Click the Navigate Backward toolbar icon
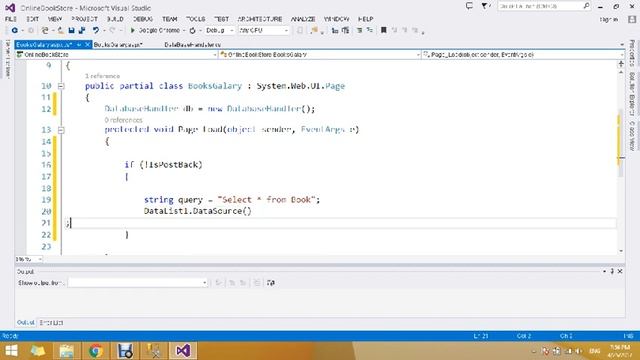Screen dimensions: 640x360 pyautogui.click(x=15, y=31)
